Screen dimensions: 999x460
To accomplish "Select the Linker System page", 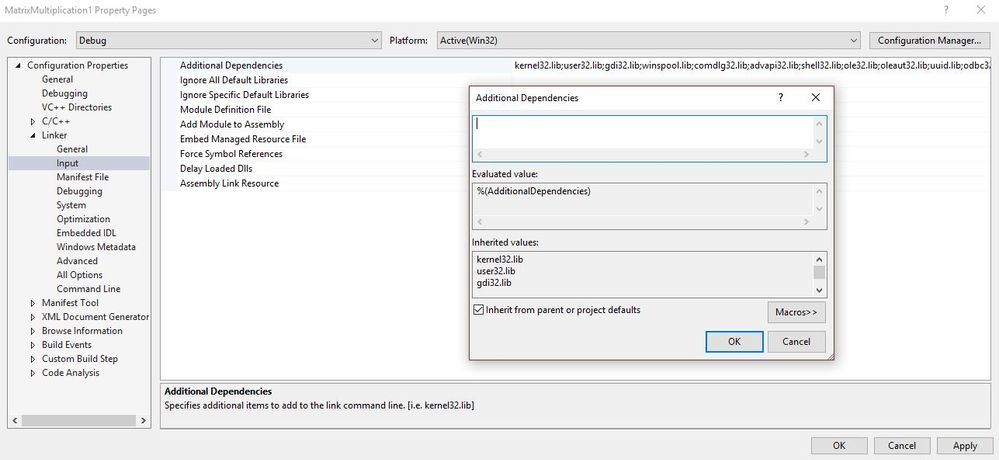I will click(x=71, y=205).
